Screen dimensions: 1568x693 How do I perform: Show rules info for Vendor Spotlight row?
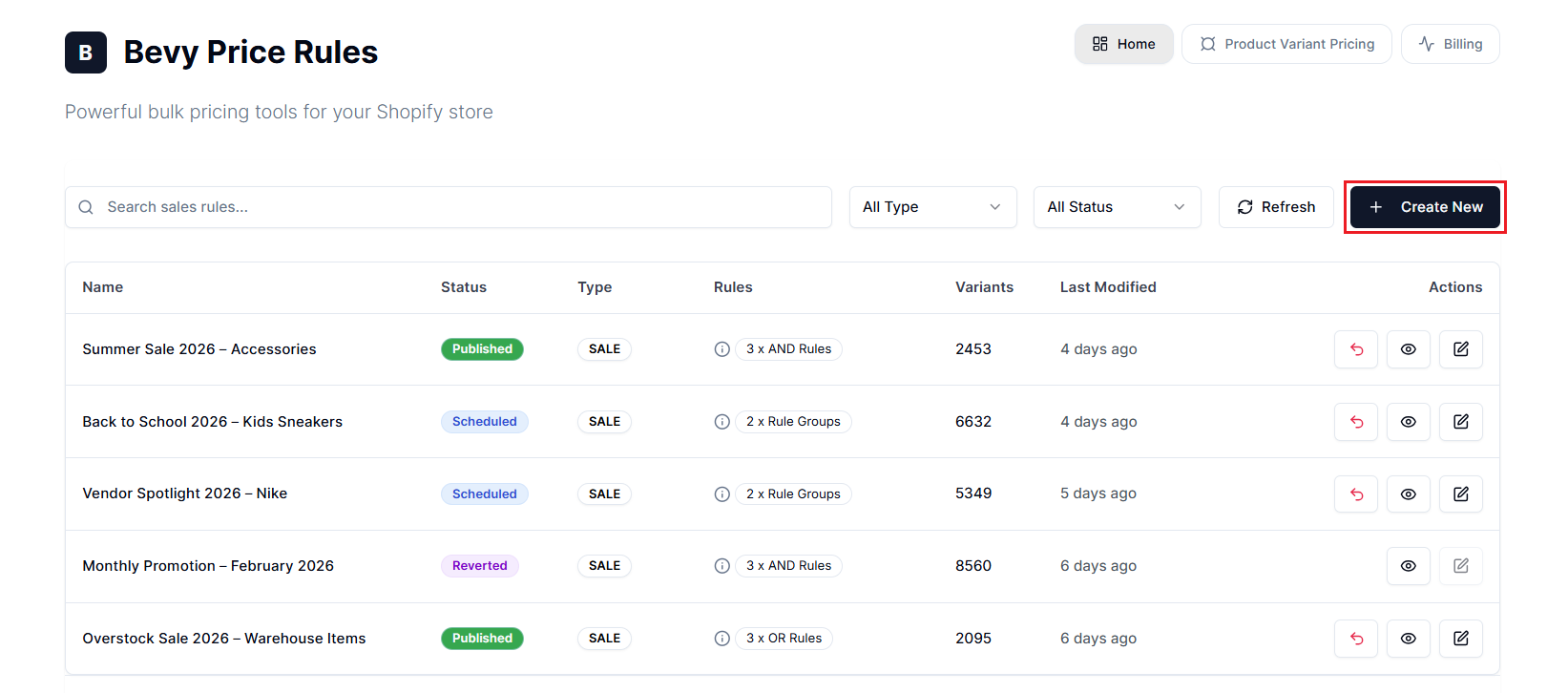pos(722,494)
